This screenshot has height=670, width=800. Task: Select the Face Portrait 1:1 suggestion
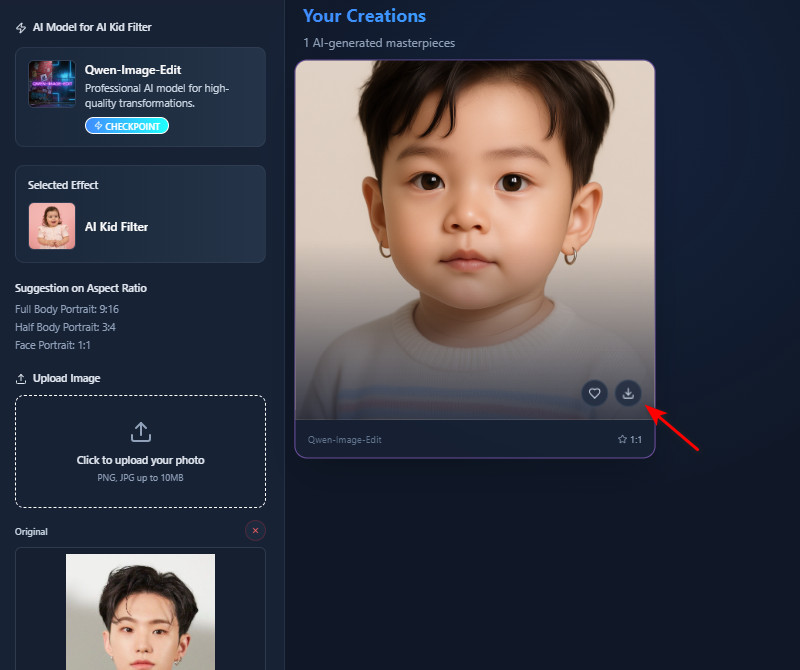click(55, 345)
